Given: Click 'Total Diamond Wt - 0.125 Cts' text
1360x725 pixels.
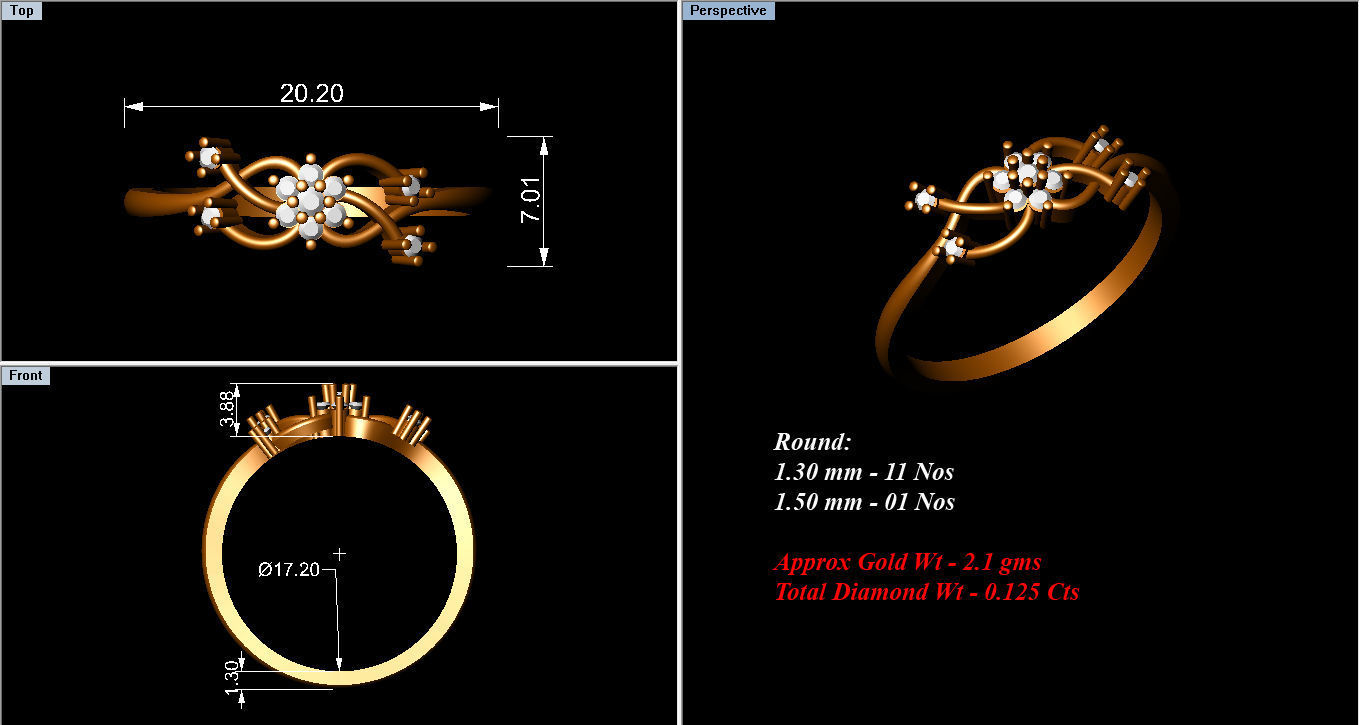Looking at the screenshot, I should click(927, 592).
